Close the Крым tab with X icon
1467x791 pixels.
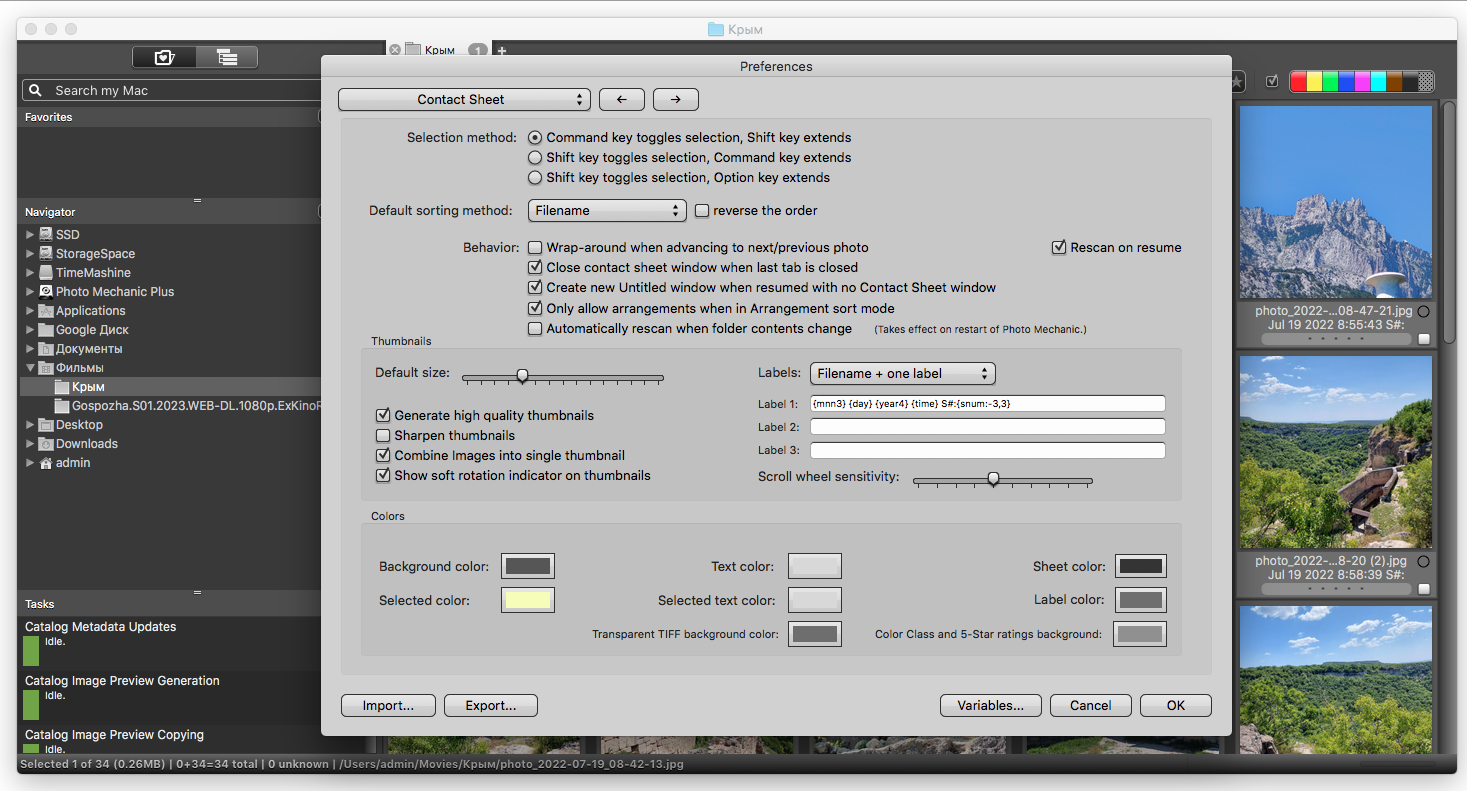click(x=395, y=50)
